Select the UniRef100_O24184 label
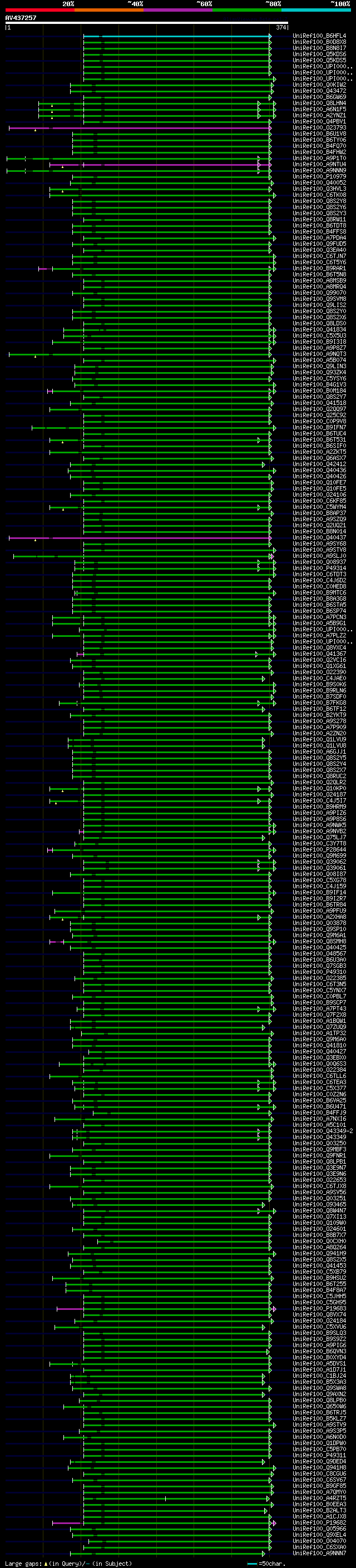The image size is (356, 1568). (319, 1321)
